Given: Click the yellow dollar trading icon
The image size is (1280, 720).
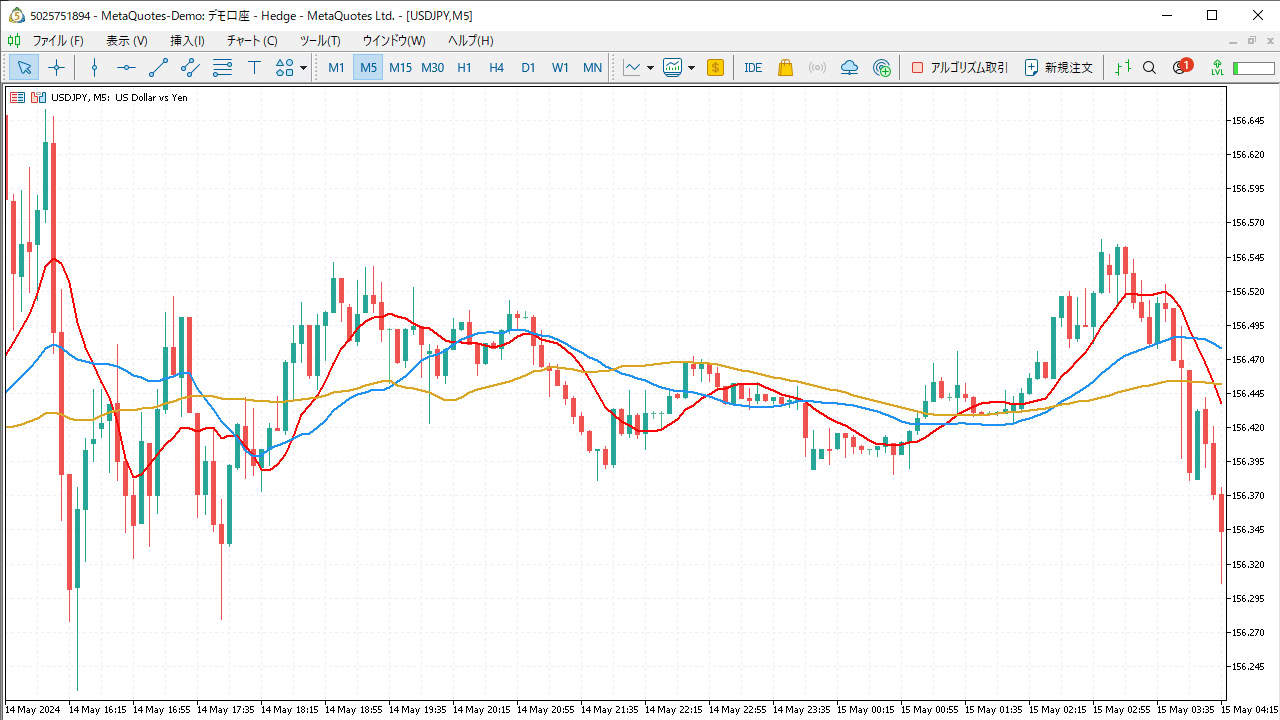Looking at the screenshot, I should coord(715,67).
